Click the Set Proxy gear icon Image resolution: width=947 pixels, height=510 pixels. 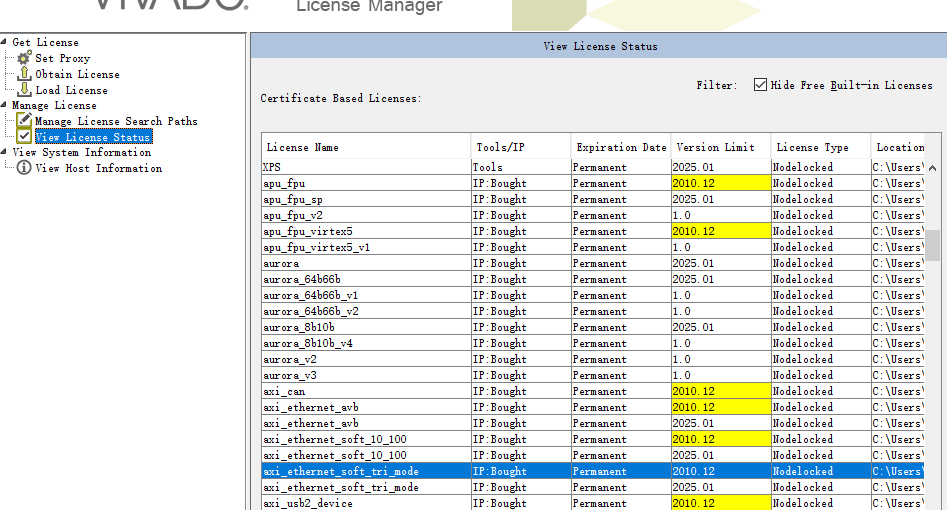[x=24, y=57]
